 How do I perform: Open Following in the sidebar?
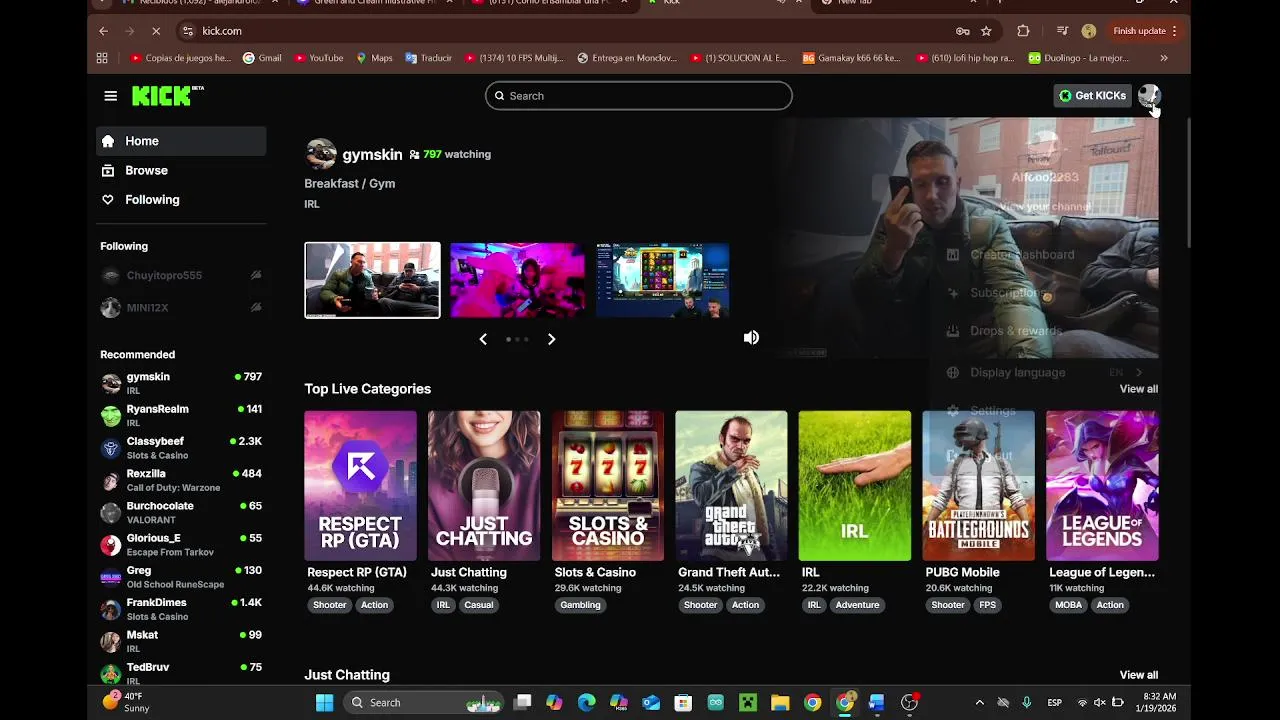click(181, 200)
